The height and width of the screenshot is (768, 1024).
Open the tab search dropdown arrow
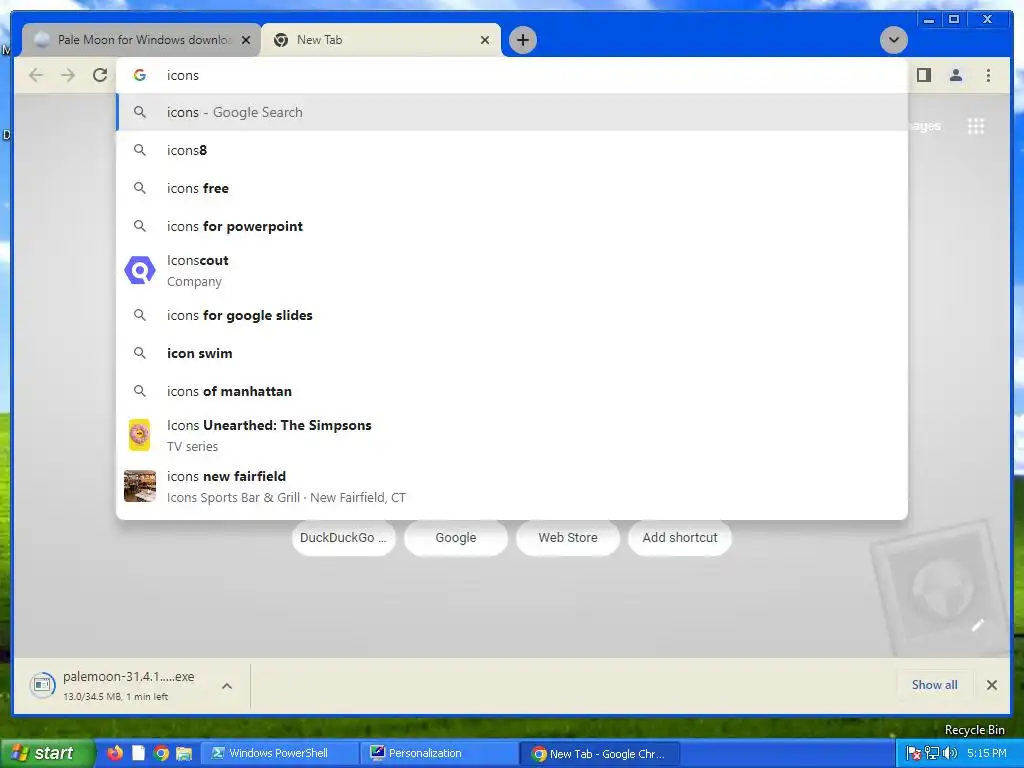tap(893, 40)
